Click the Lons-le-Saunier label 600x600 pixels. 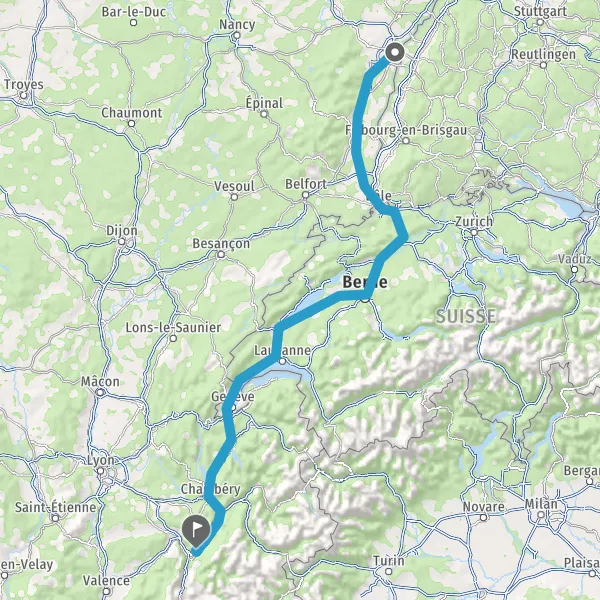[173, 328]
